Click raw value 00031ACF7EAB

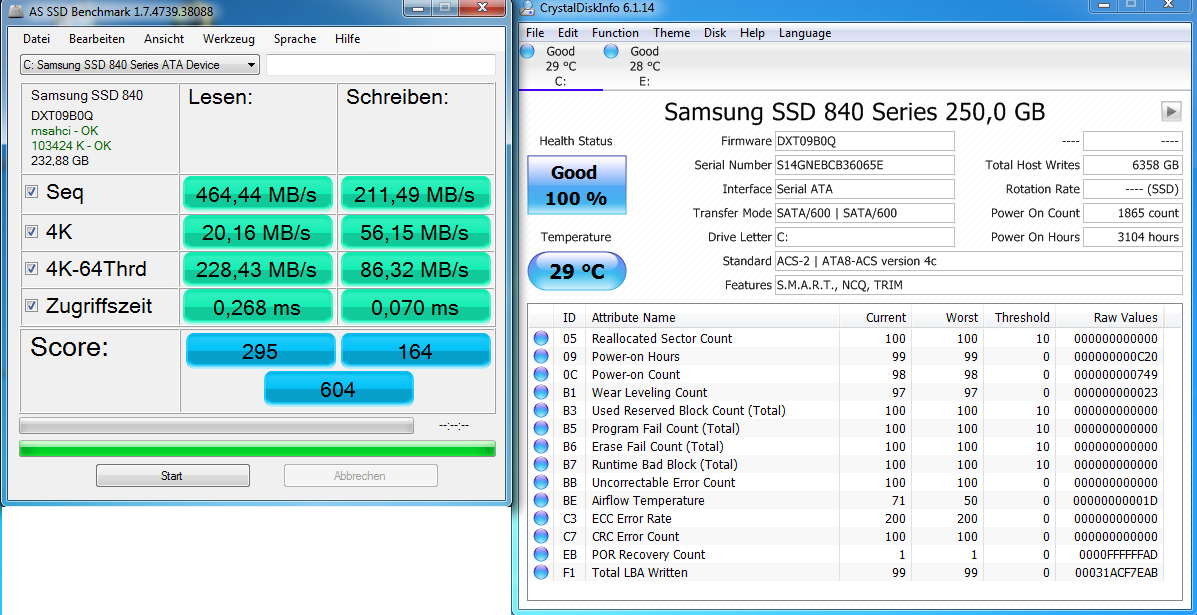click(x=1117, y=572)
